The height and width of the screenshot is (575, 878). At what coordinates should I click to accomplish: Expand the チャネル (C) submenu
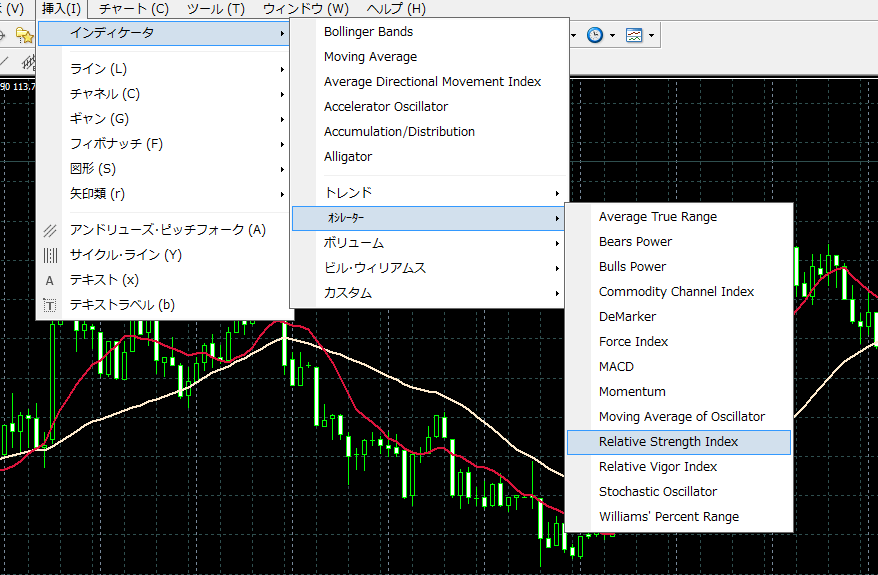coord(164,94)
